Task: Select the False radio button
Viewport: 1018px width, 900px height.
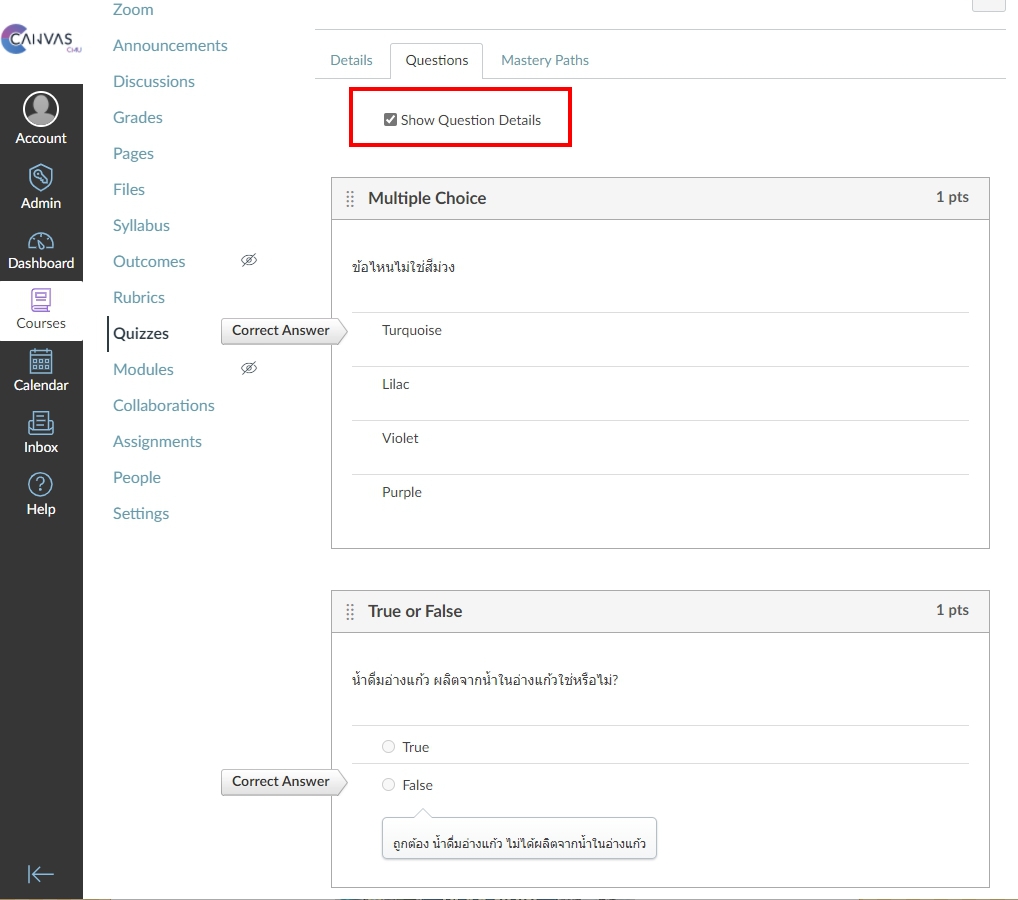Action: 389,785
